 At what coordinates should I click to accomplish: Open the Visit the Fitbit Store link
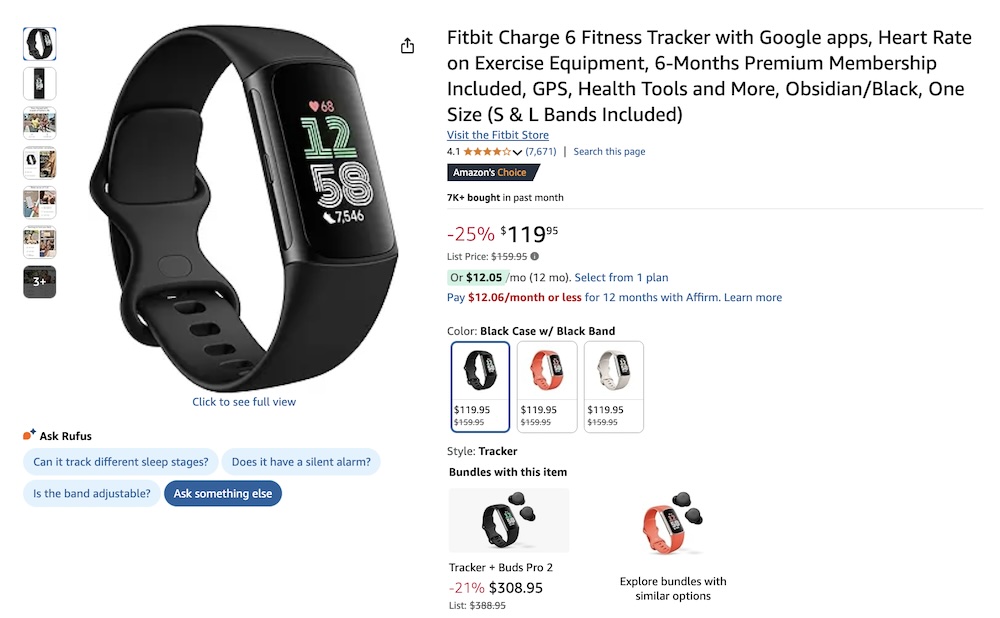(x=498, y=134)
